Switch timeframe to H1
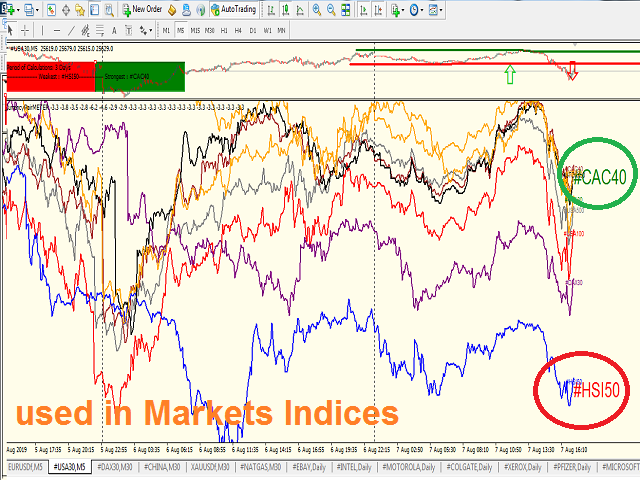 (x=224, y=30)
